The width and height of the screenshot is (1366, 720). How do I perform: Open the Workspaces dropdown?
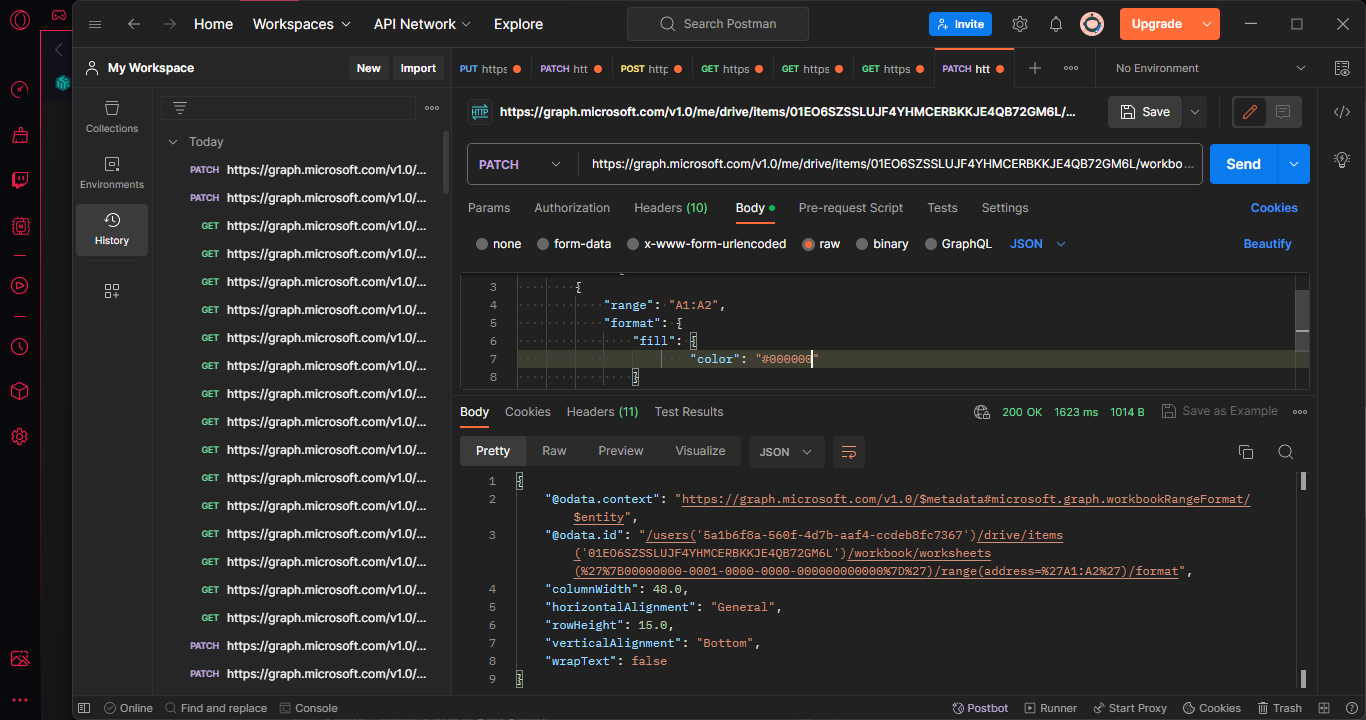point(302,24)
